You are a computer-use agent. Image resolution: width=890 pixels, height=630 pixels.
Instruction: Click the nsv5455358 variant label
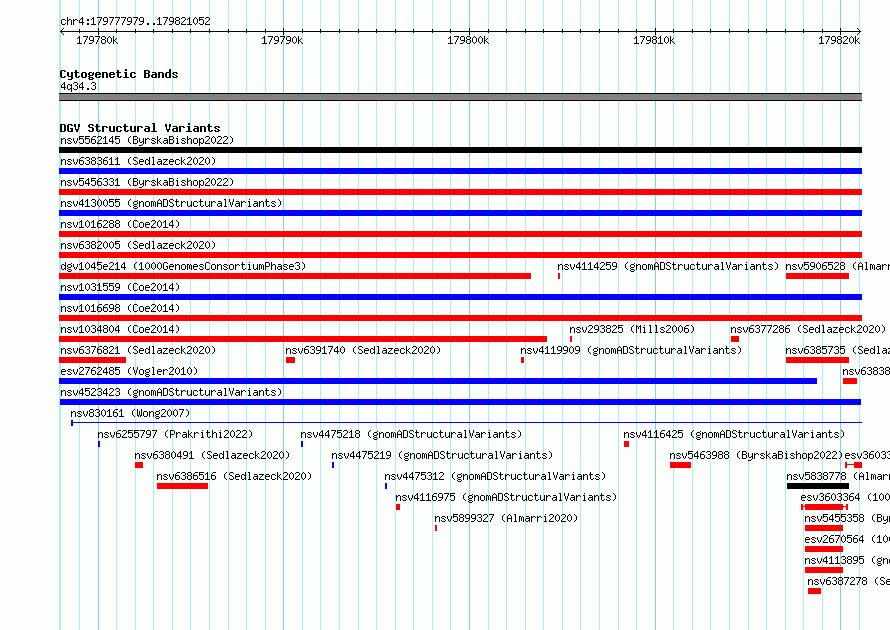point(847,518)
